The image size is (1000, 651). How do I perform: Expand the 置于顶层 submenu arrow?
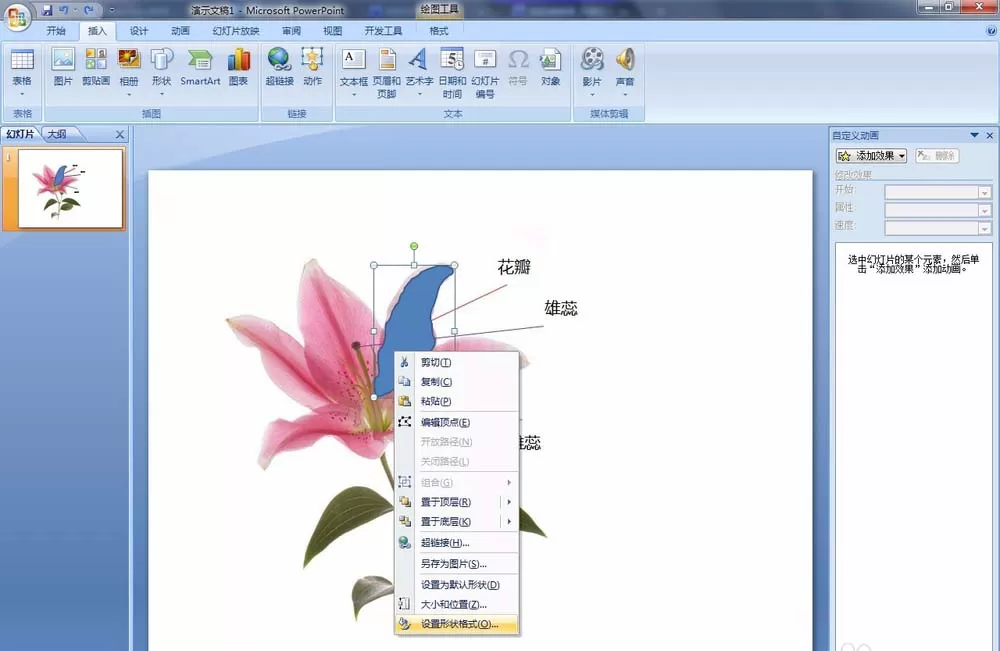509,502
